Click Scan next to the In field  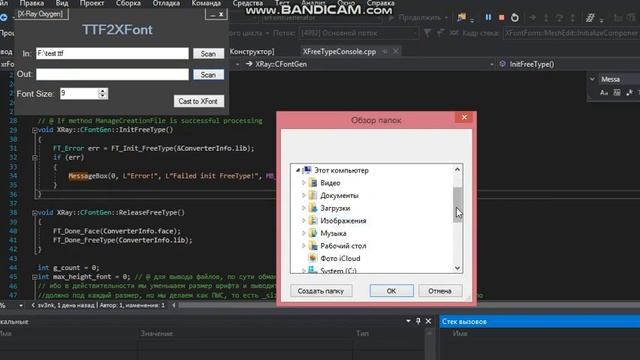point(208,53)
